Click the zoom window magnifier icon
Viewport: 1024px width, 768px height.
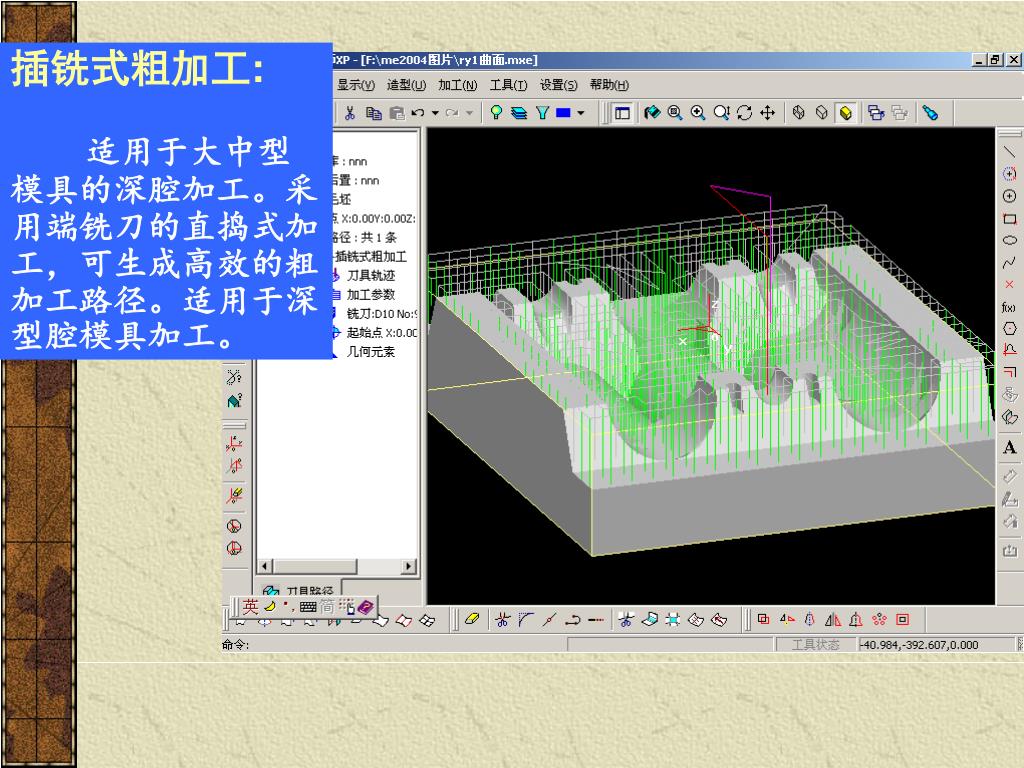(675, 113)
